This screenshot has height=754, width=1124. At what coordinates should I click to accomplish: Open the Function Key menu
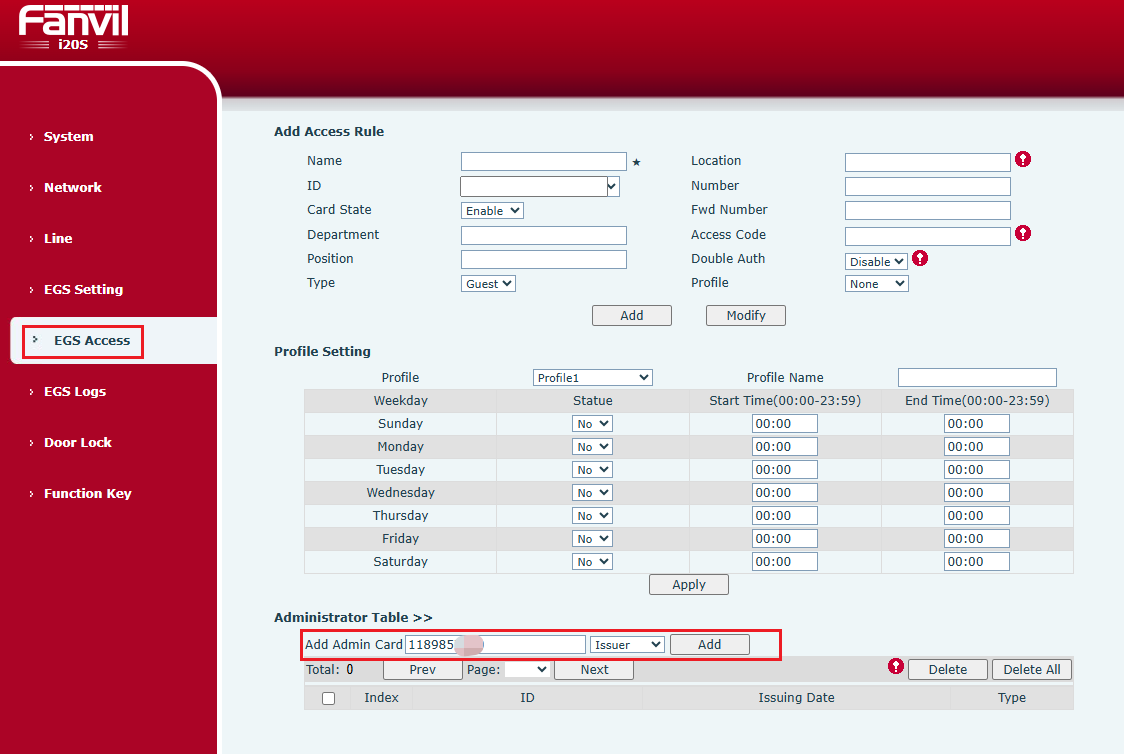tap(87, 493)
